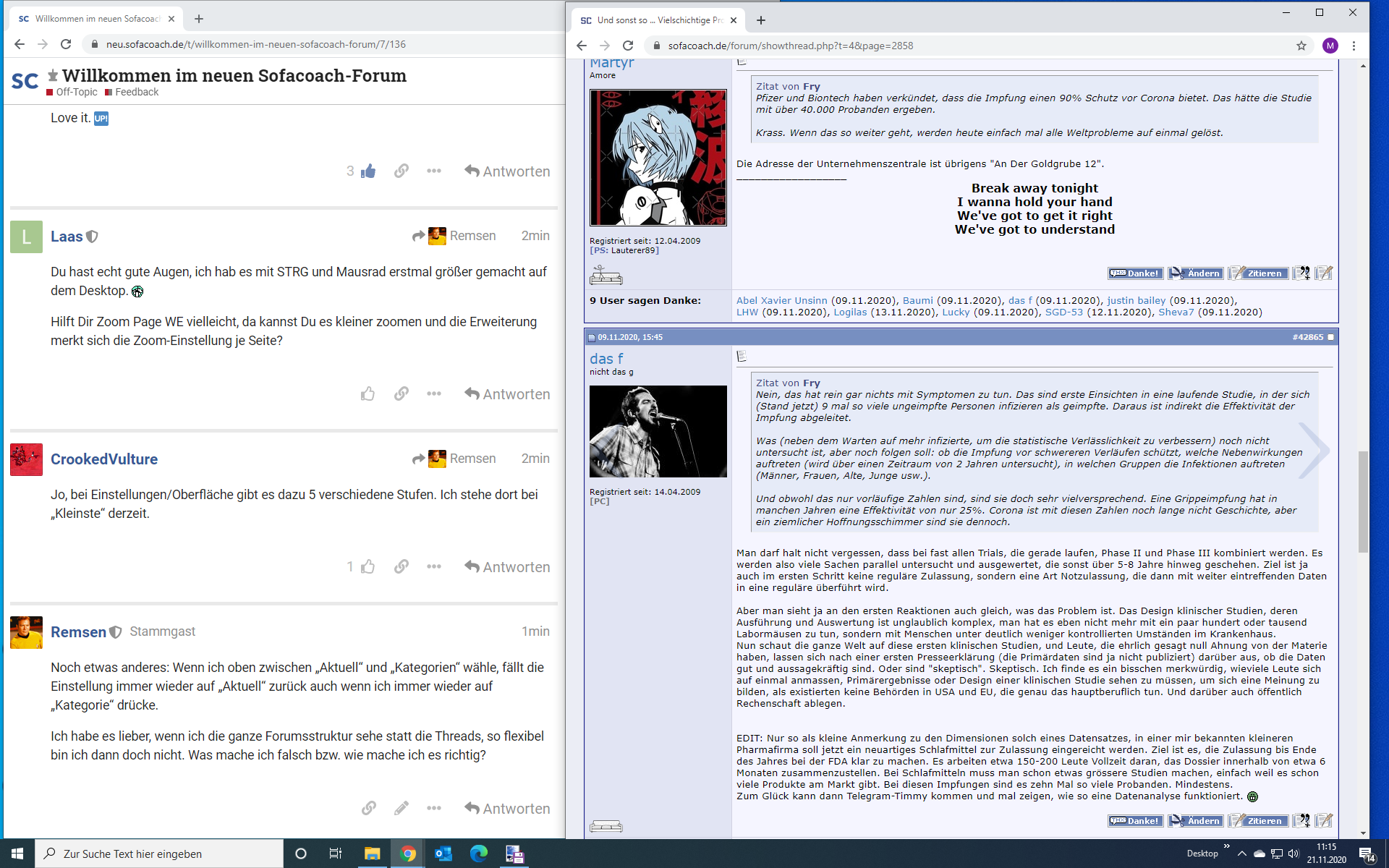Toggle checkbox beside post #42865
Screen dimensions: 1389x868
[x=1331, y=337]
